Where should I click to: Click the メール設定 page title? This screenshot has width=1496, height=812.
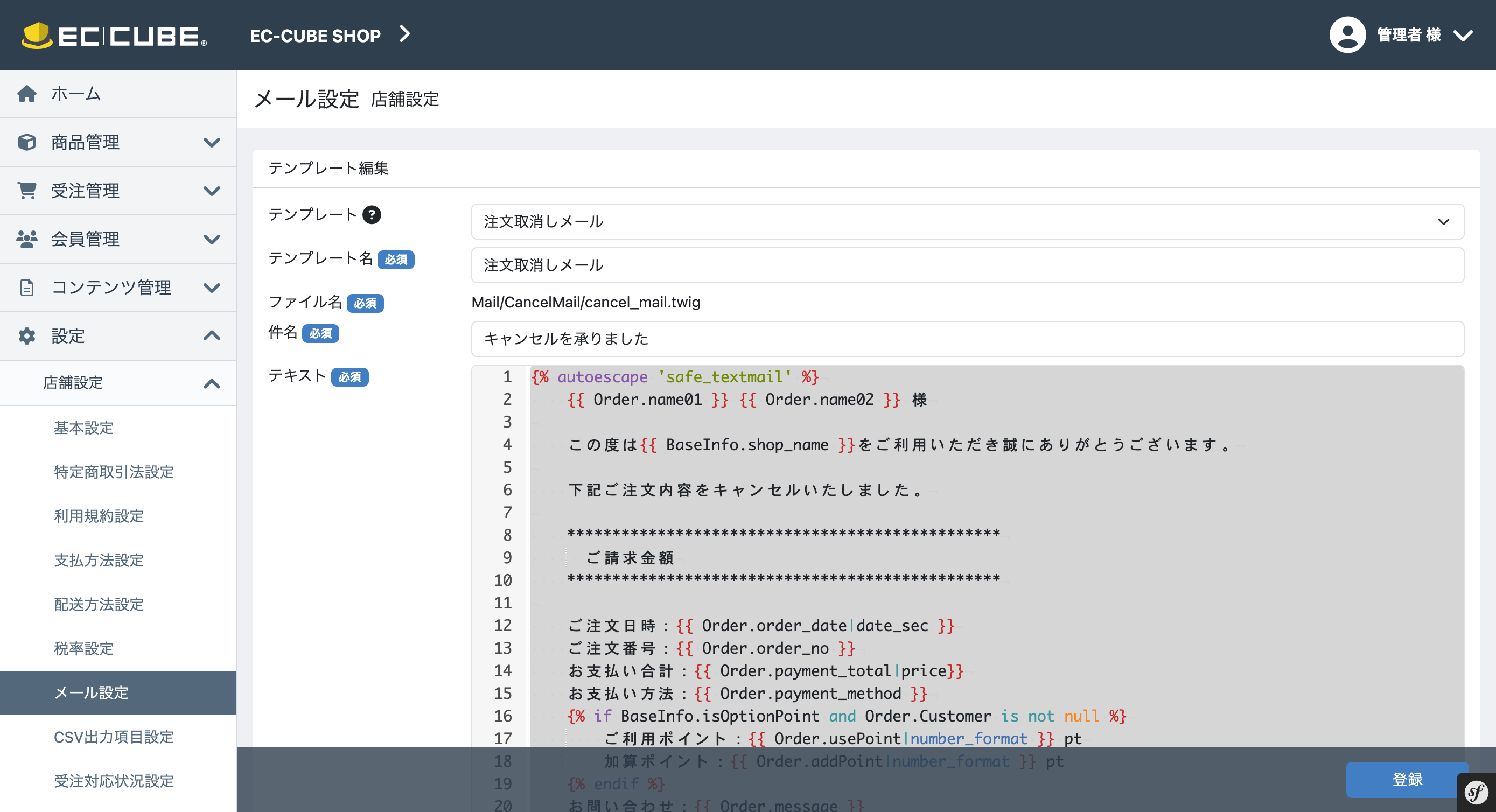coord(306,99)
